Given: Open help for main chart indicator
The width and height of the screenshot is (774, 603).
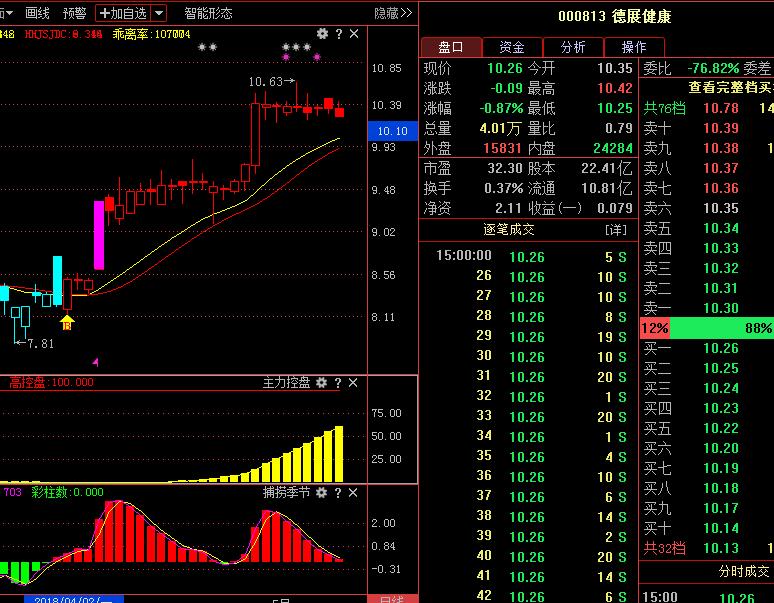Looking at the screenshot, I should pos(339,34).
